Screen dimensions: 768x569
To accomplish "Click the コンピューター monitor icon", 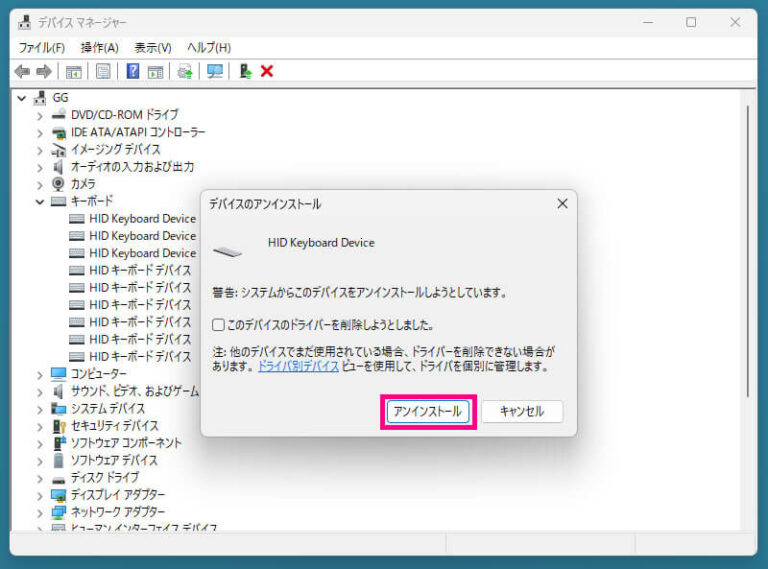I will tap(58, 374).
